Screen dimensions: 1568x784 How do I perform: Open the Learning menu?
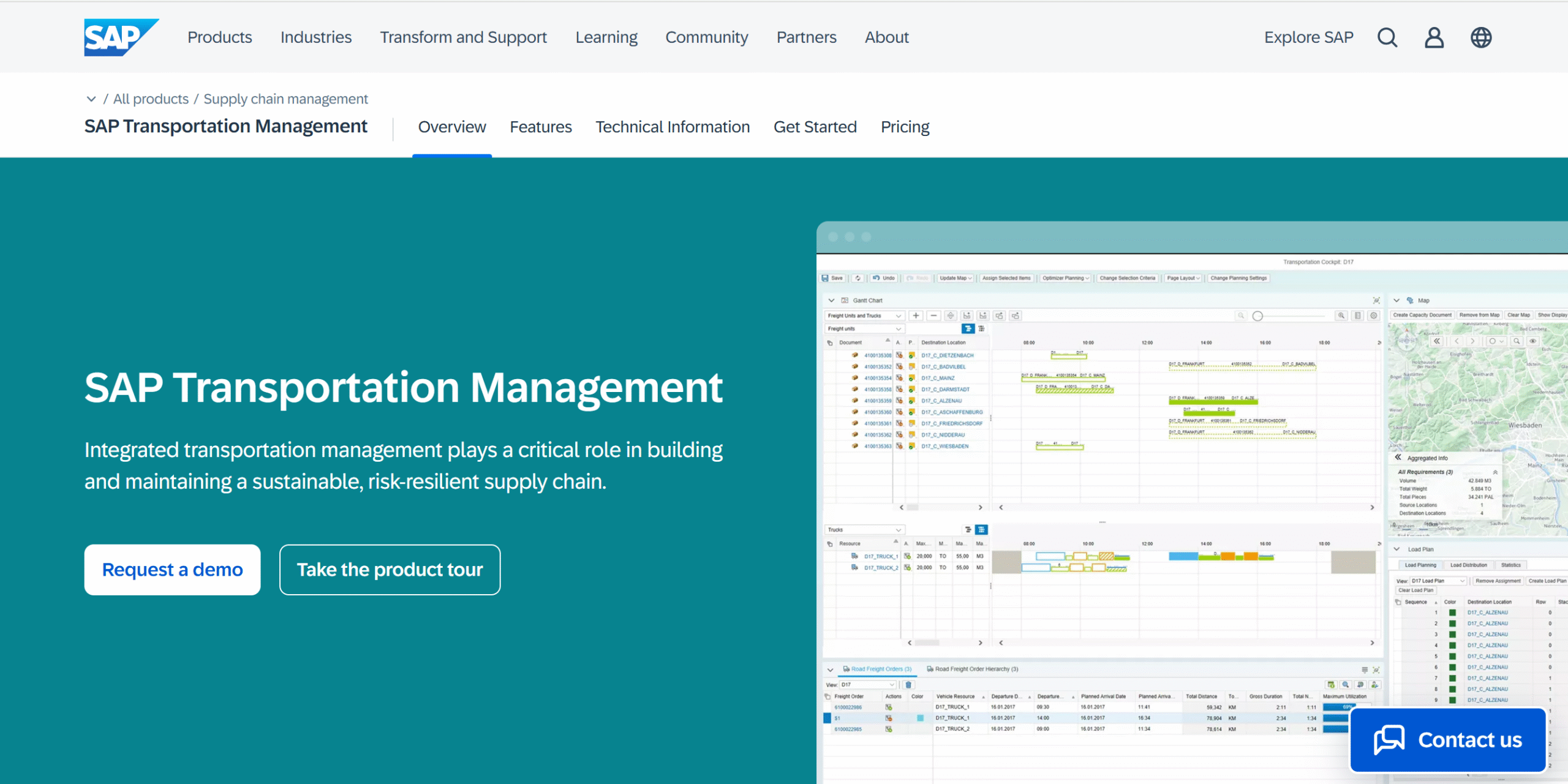click(x=606, y=37)
